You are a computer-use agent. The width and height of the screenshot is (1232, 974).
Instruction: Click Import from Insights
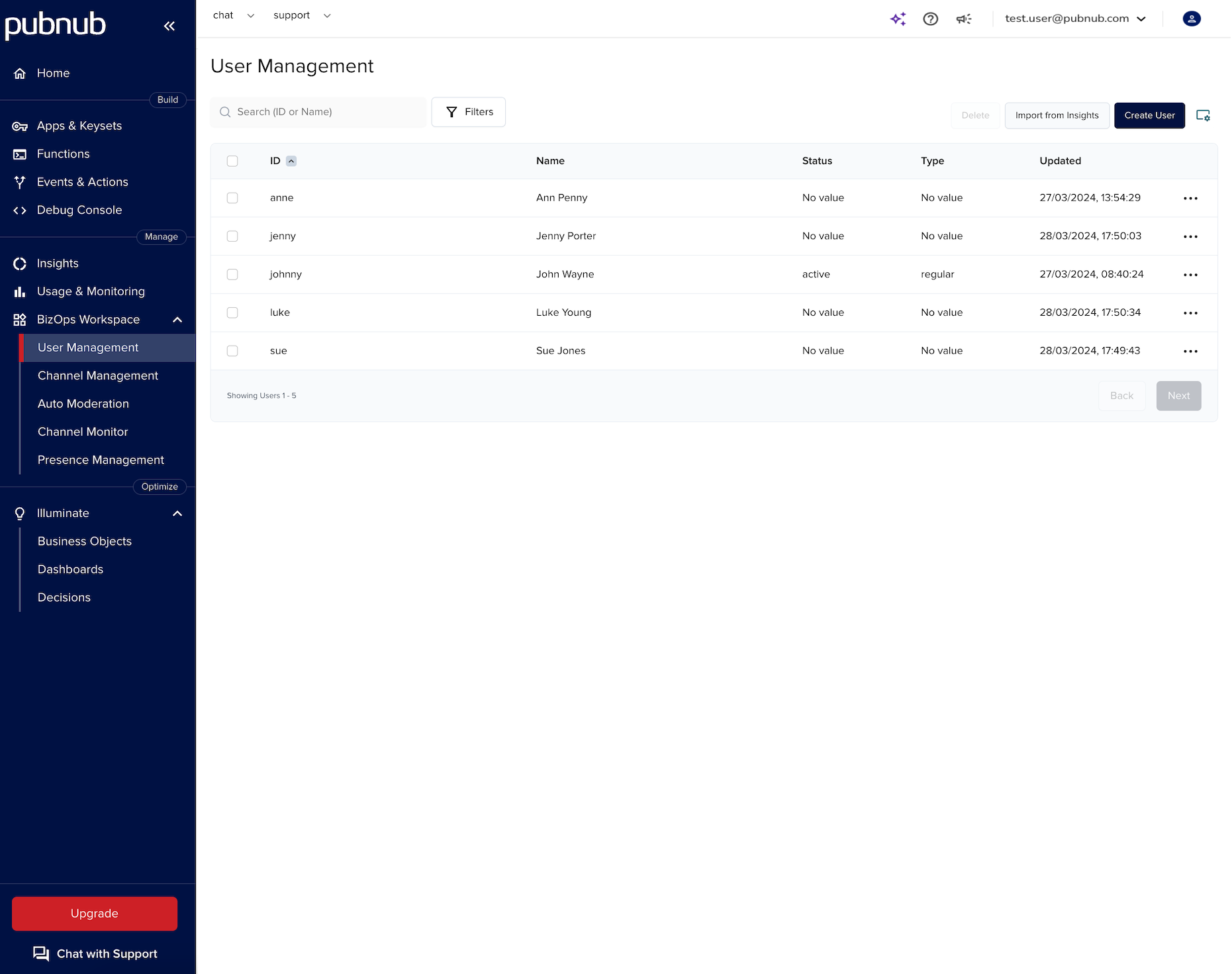[x=1057, y=115]
